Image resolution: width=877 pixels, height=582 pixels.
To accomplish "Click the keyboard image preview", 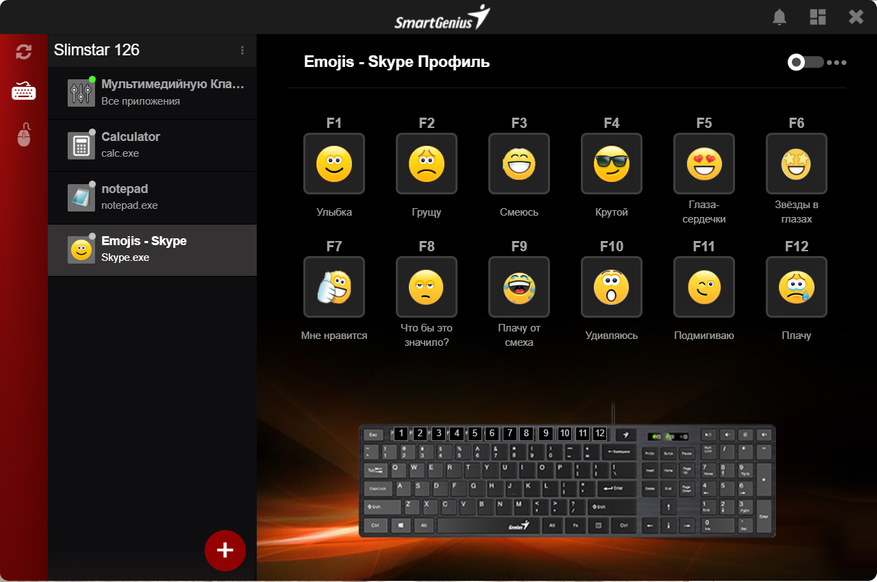I will coord(566,480).
